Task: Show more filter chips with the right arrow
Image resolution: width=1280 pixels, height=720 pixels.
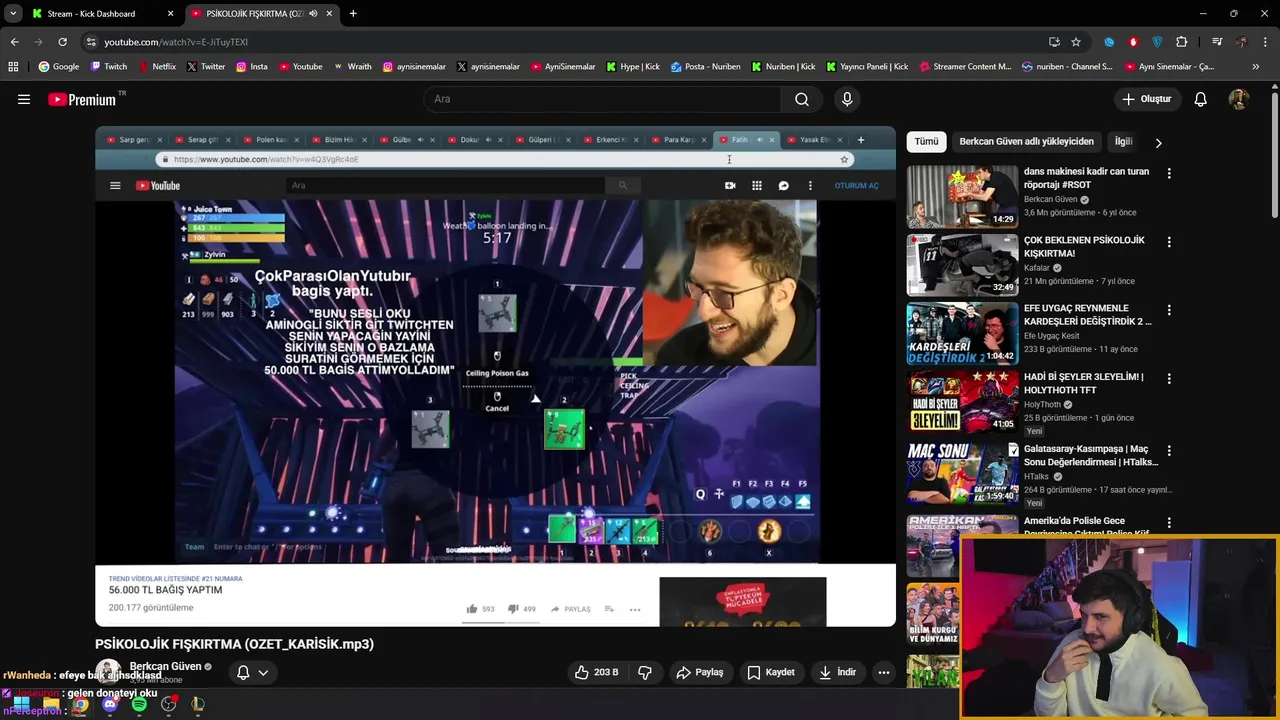Action: coord(1158,142)
